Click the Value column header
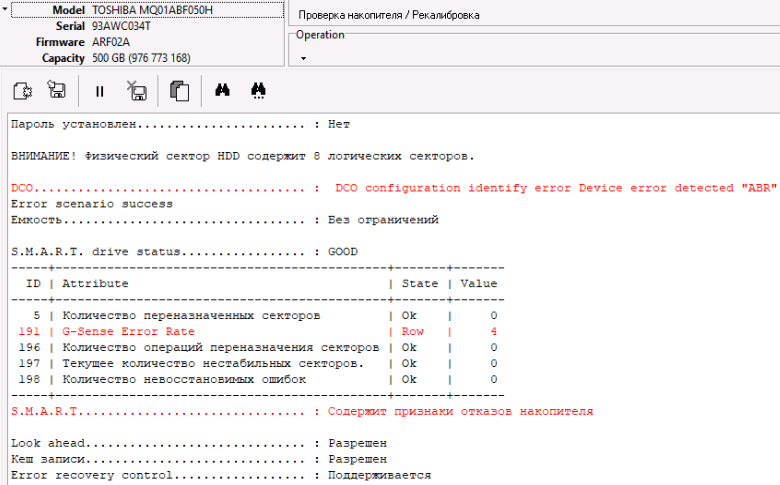The width and height of the screenshot is (780, 485). pyautogui.click(x=479, y=284)
